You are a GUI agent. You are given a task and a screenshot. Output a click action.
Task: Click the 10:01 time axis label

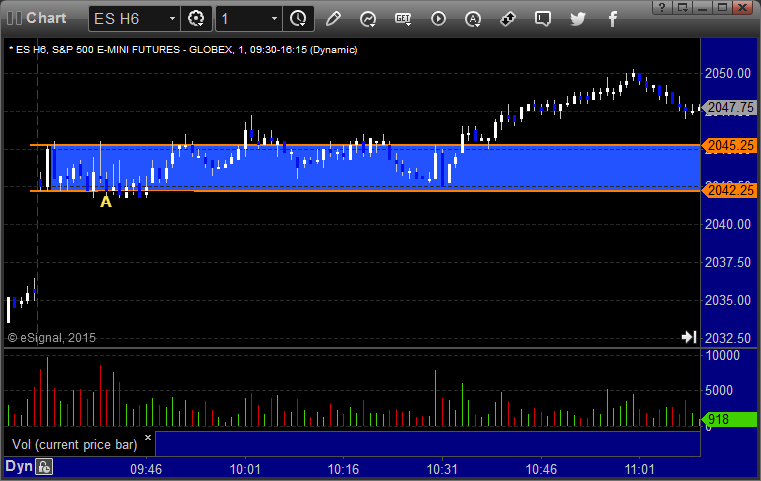pos(245,469)
